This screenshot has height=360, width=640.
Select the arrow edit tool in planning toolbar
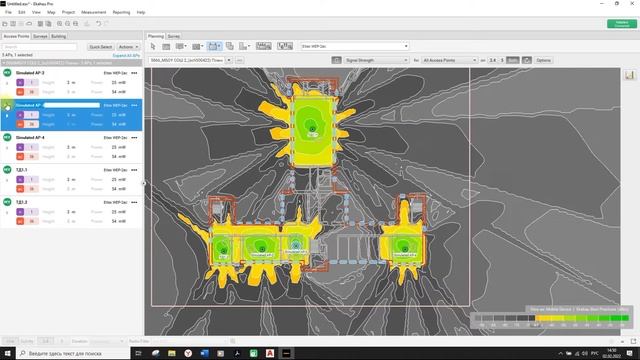(153, 46)
